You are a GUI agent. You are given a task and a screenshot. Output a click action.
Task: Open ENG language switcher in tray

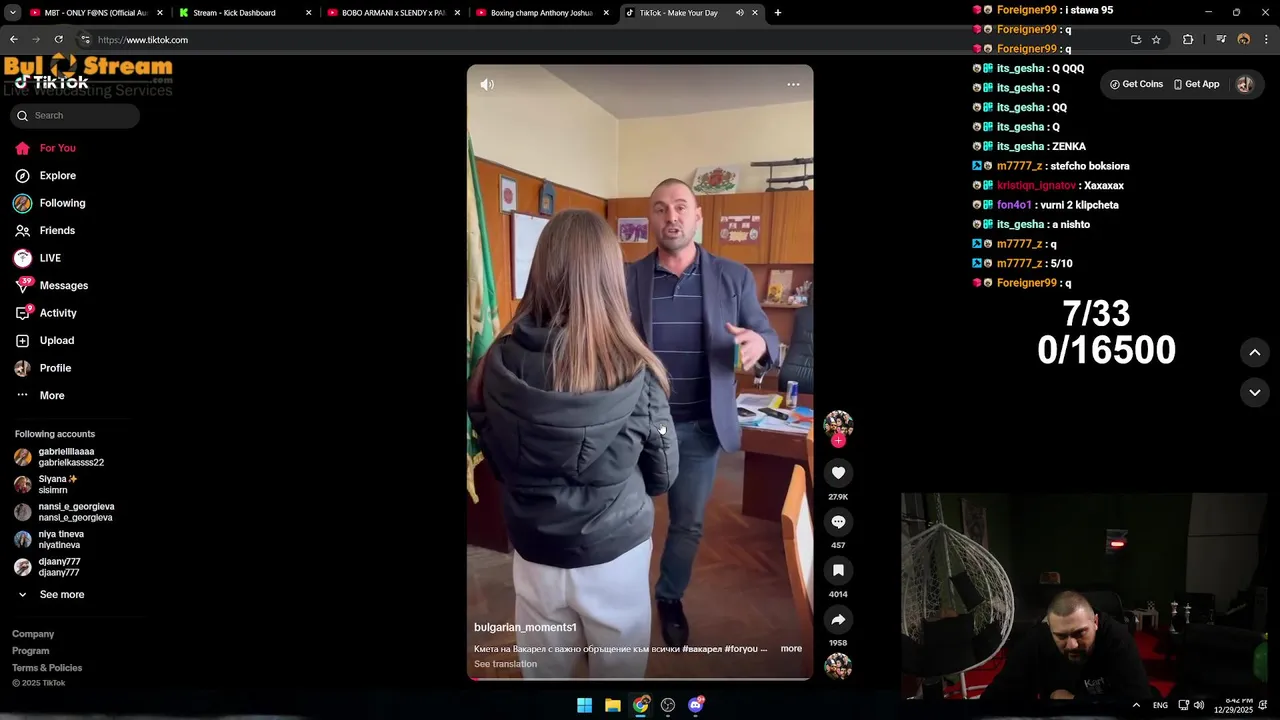[x=1160, y=705]
